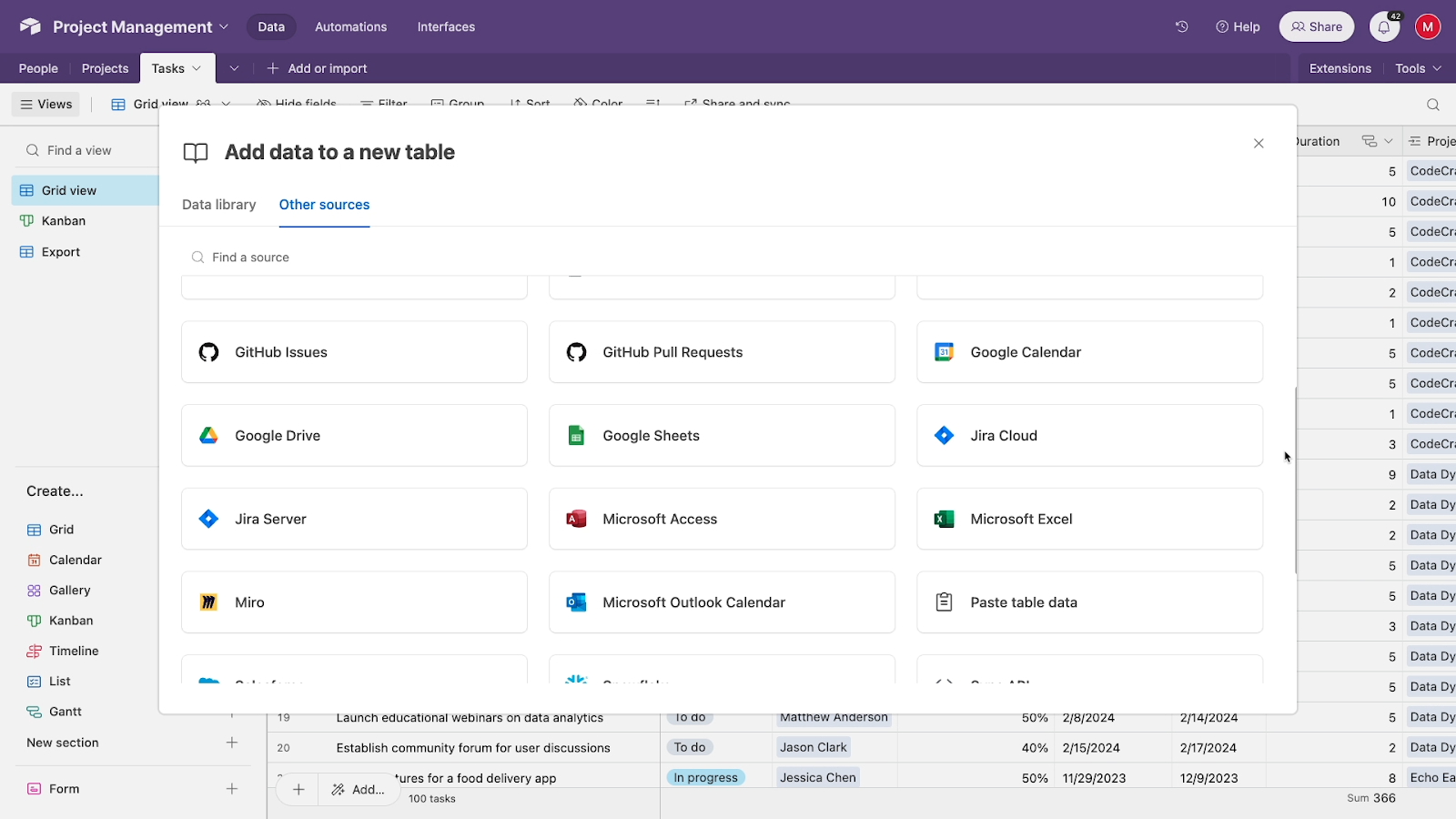The width and height of the screenshot is (1456, 819).
Task: Click the Airtable home logo
Action: click(x=30, y=26)
